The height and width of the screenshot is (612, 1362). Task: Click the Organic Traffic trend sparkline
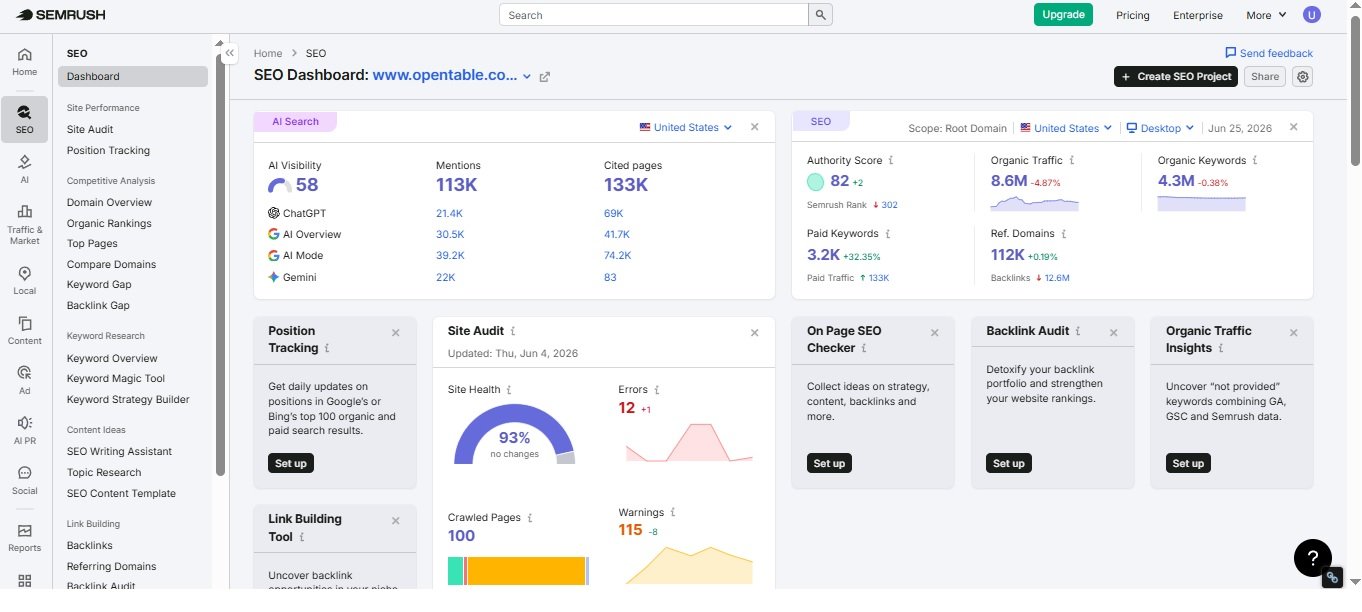[1035, 203]
